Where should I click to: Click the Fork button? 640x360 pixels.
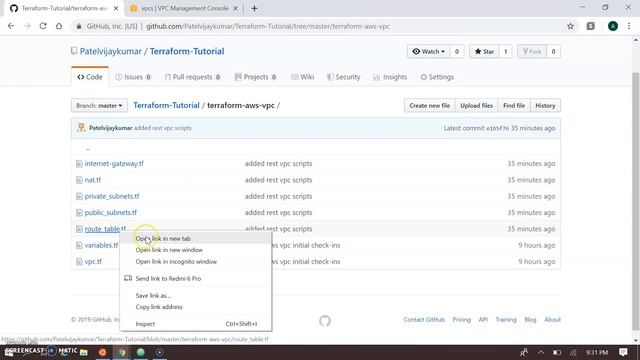532,51
